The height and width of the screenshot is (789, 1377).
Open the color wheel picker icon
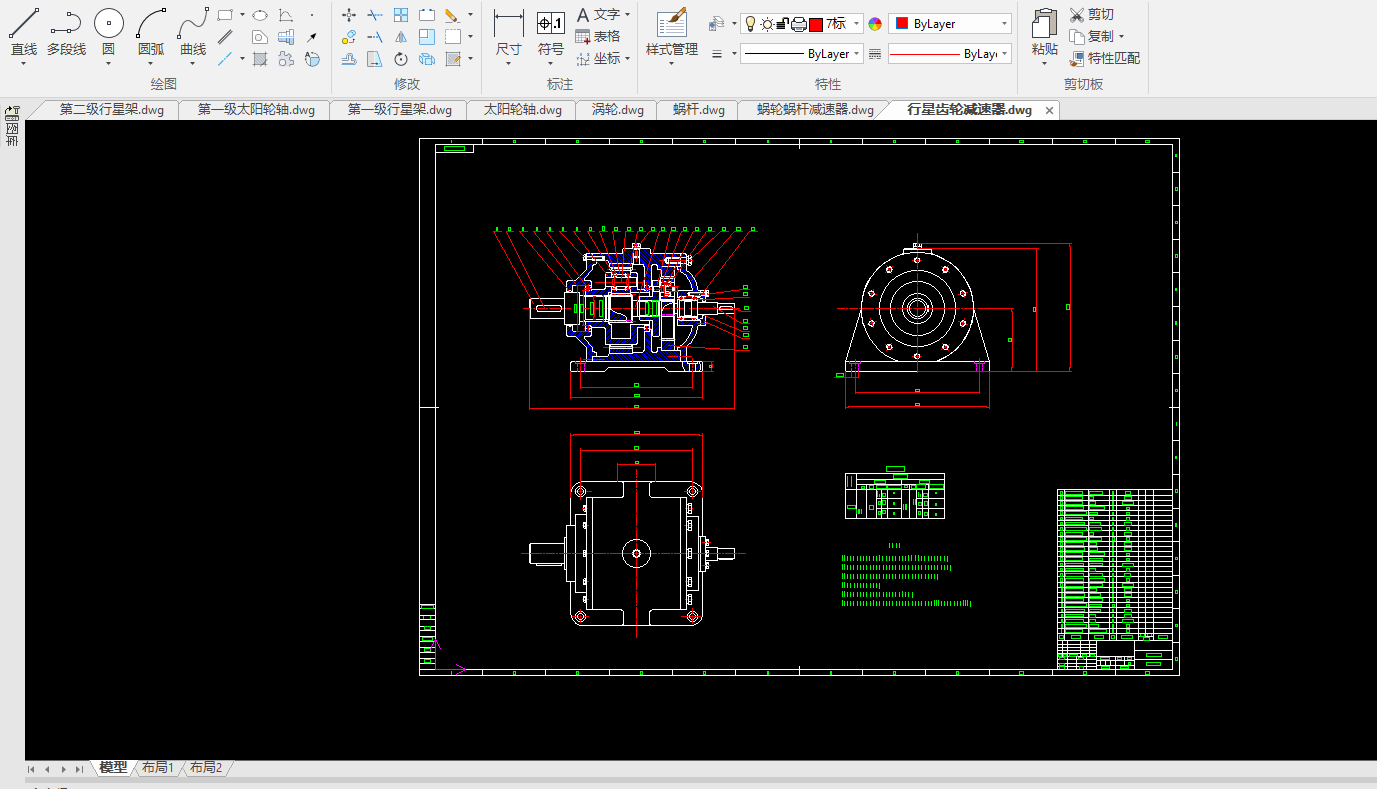875,24
